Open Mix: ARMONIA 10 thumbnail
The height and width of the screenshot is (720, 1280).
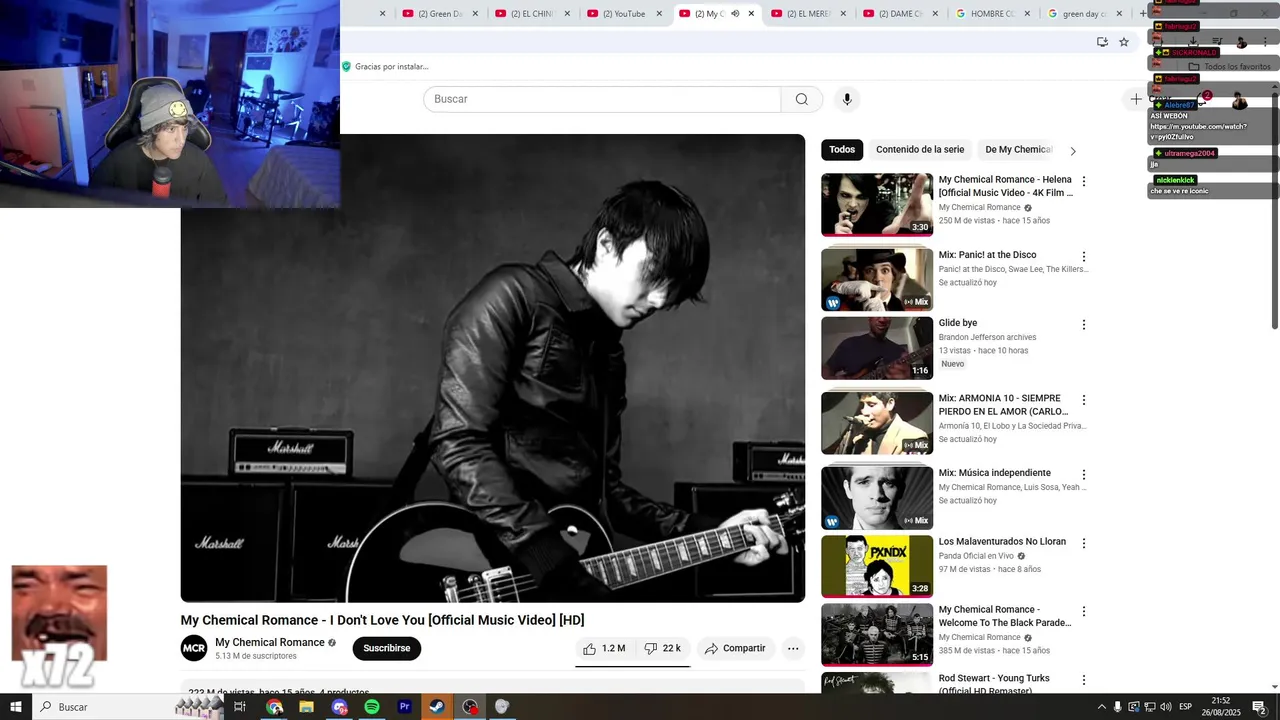tap(877, 423)
